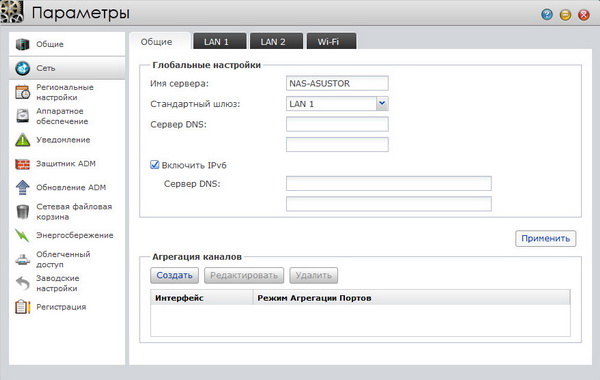The width and height of the screenshot is (600, 380).
Task: Click the Применить button
Action: [546, 238]
